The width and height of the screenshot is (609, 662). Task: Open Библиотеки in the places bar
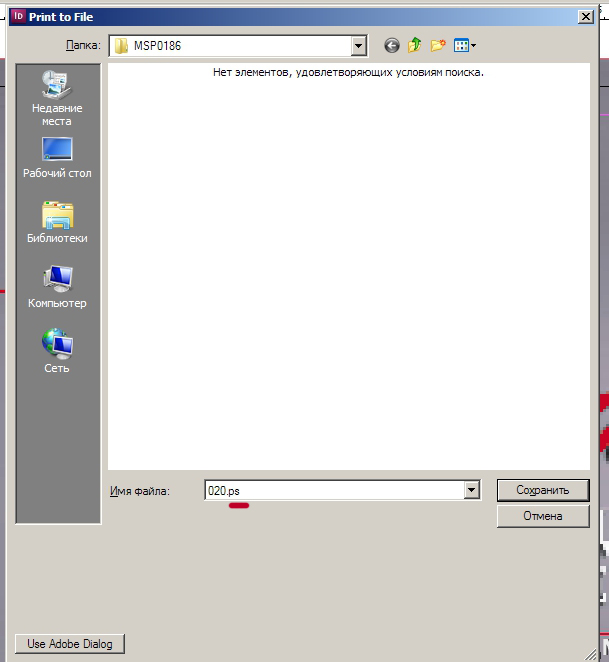coord(57,222)
